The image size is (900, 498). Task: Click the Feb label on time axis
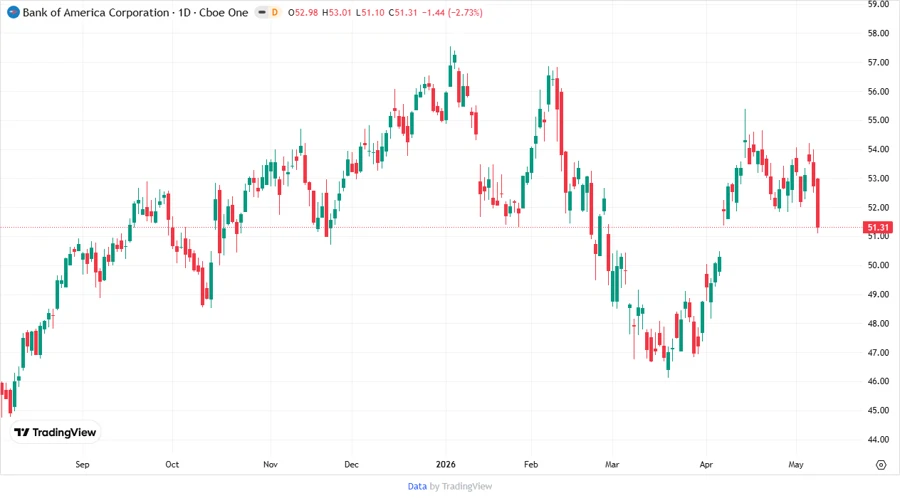click(x=531, y=464)
